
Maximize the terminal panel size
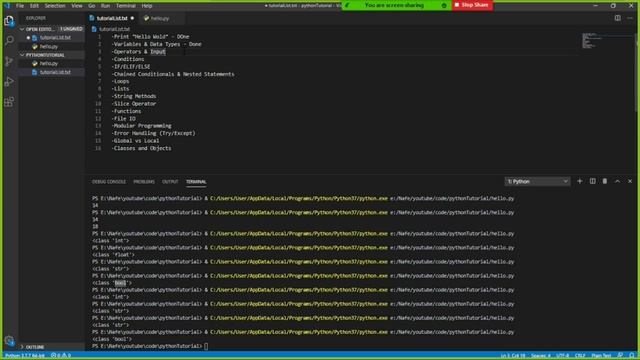click(x=617, y=181)
